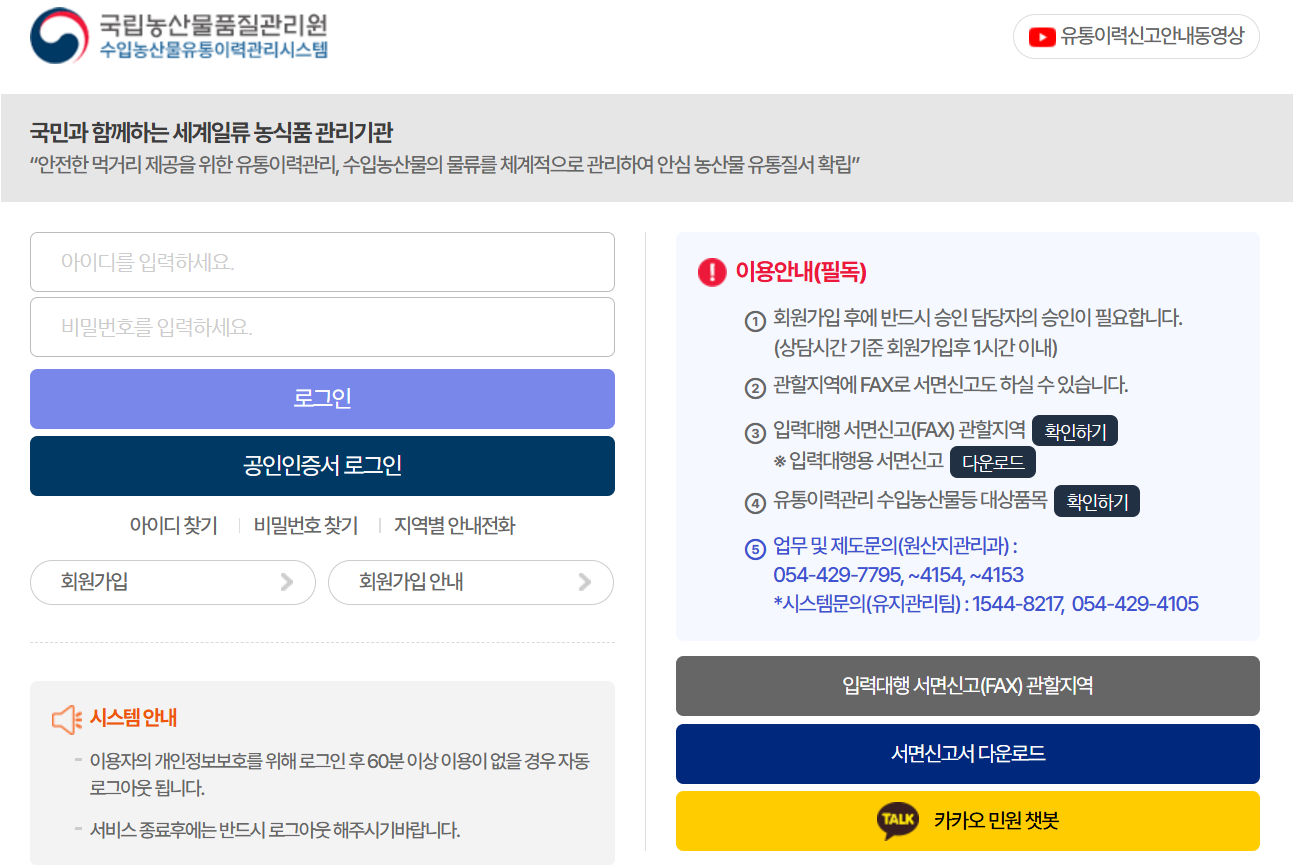The height and width of the screenshot is (866, 1294).
Task: Click the 서면신고서 다운로드 button
Action: (968, 754)
